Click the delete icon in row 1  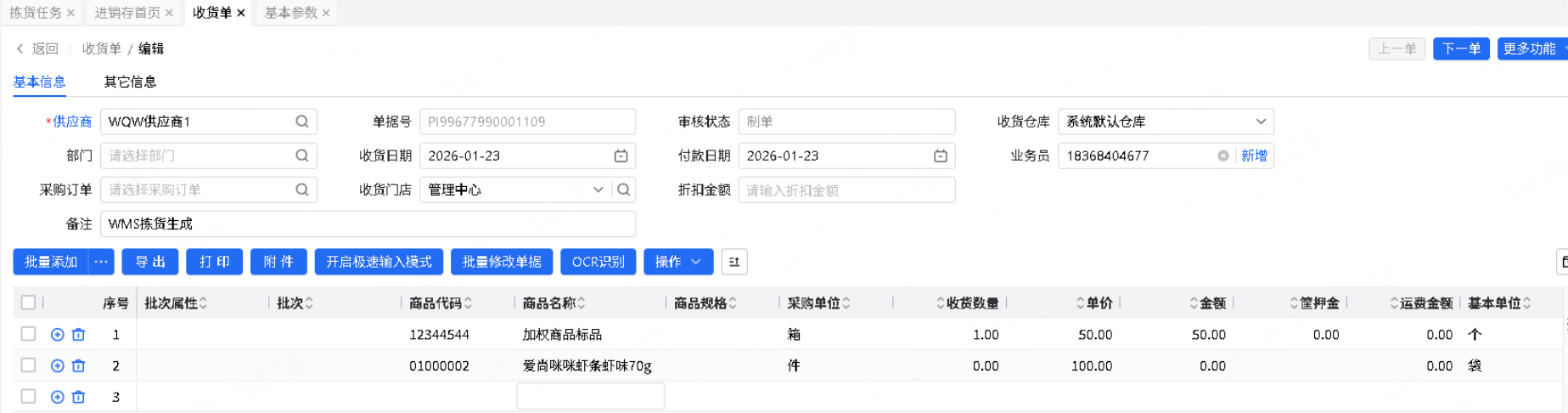78,335
